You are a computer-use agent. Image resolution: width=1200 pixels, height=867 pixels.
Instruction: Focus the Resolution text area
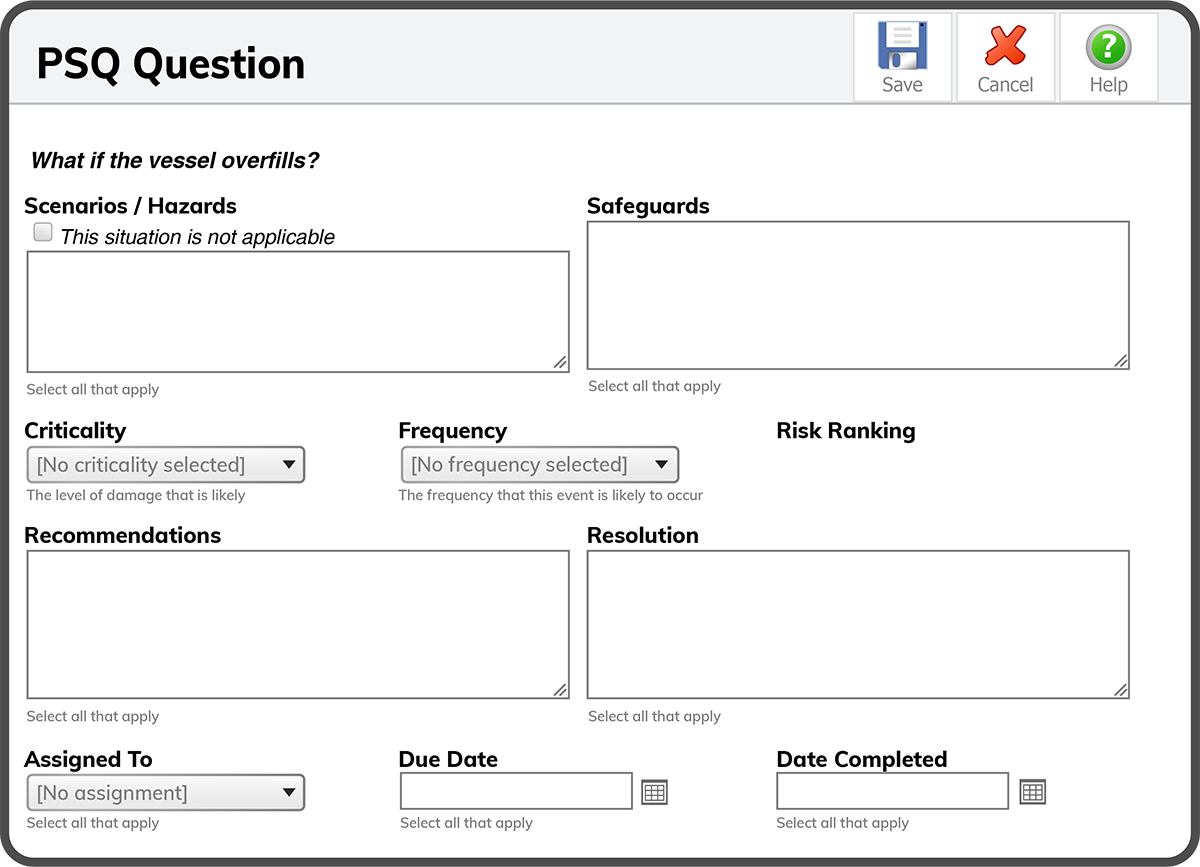tap(857, 624)
